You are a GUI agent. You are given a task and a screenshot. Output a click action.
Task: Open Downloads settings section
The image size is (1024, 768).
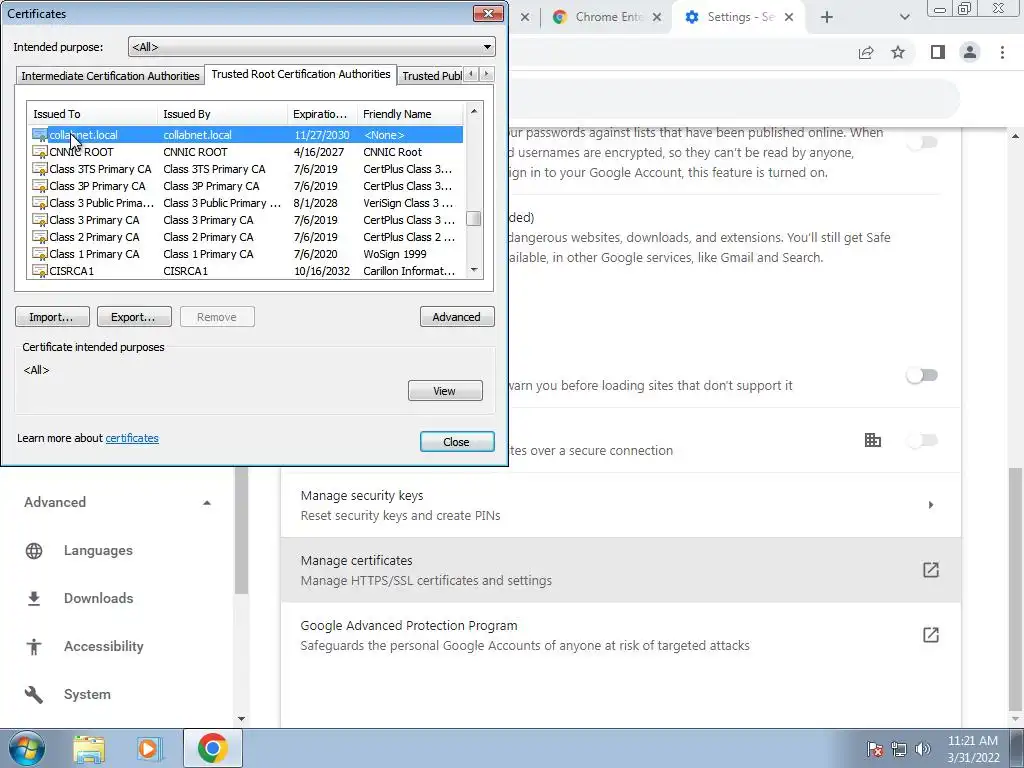coord(98,598)
